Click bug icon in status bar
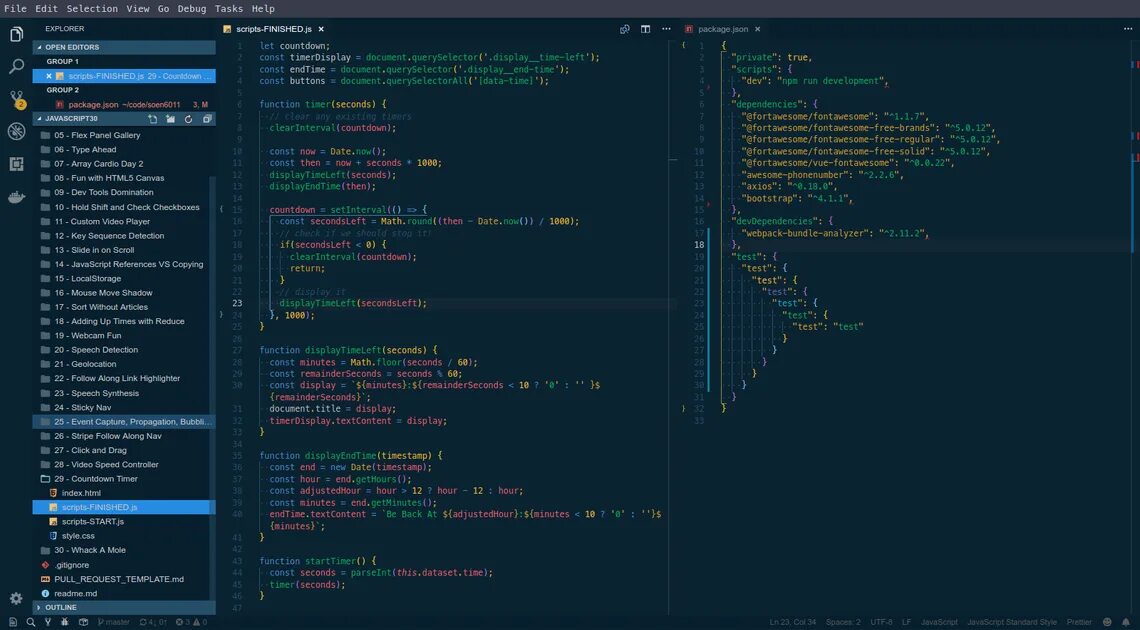Image resolution: width=1140 pixels, height=630 pixels. pyautogui.click(x=65, y=622)
